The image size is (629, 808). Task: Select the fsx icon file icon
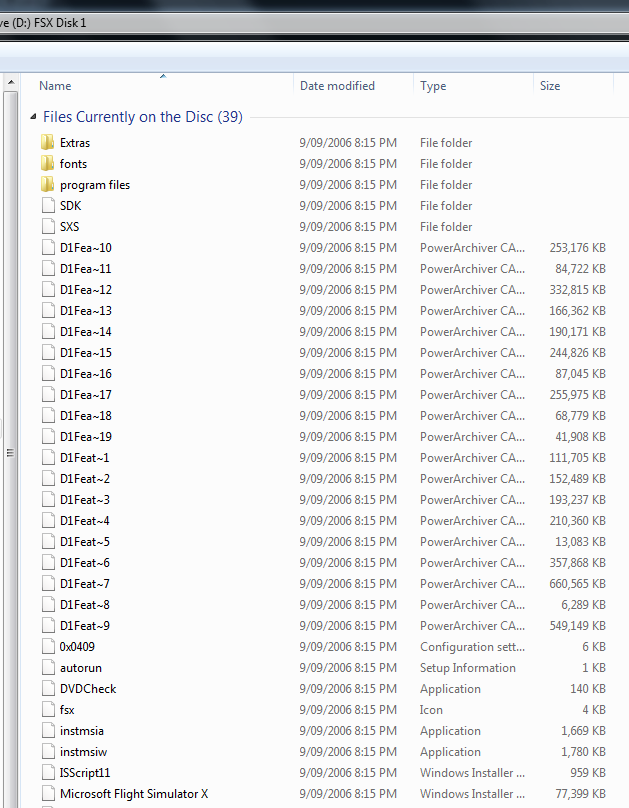48,710
